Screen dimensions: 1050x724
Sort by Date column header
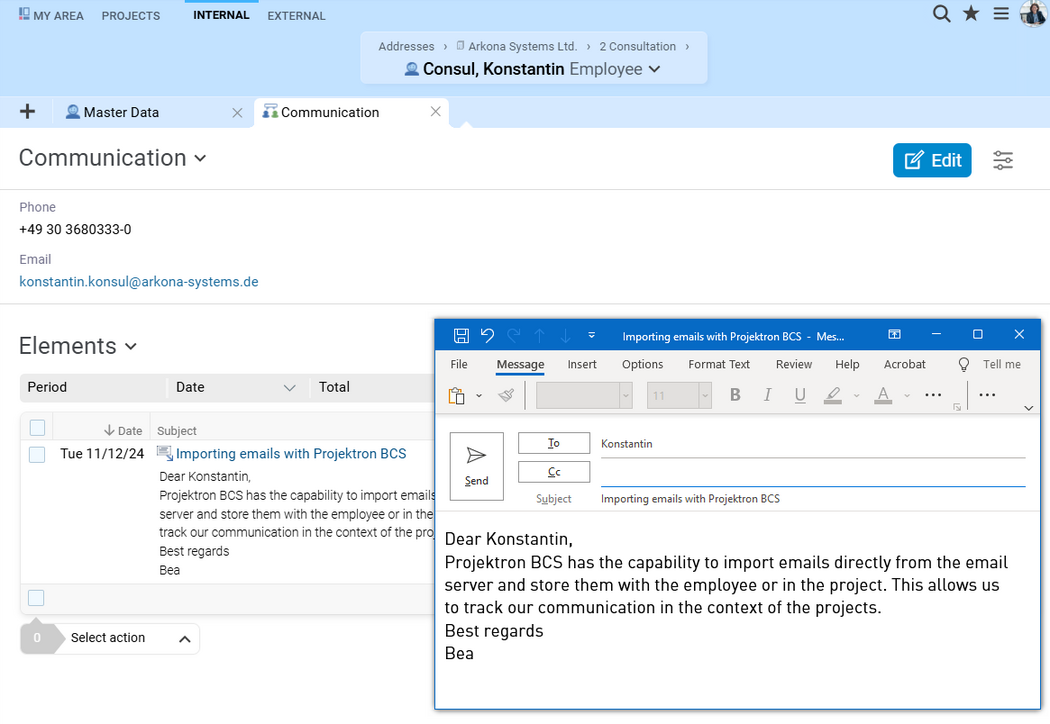[x=124, y=431]
